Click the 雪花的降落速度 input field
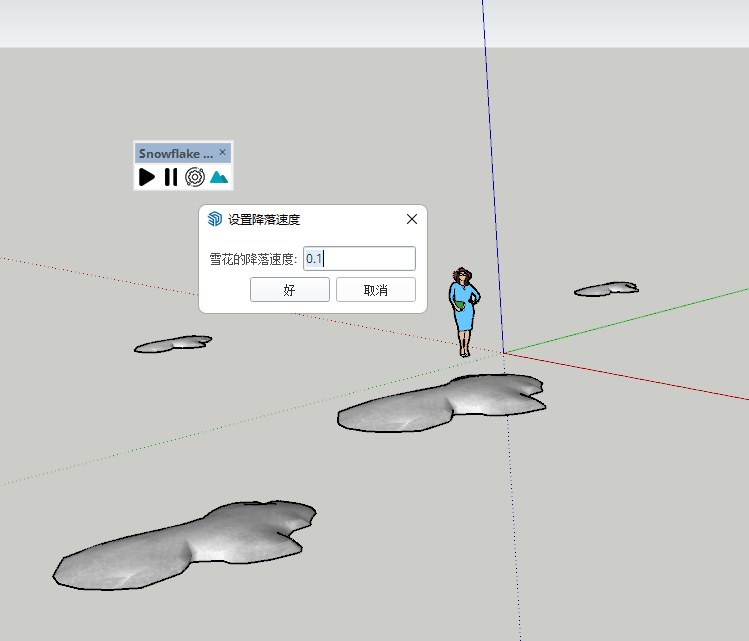This screenshot has height=641, width=749. pos(360,259)
